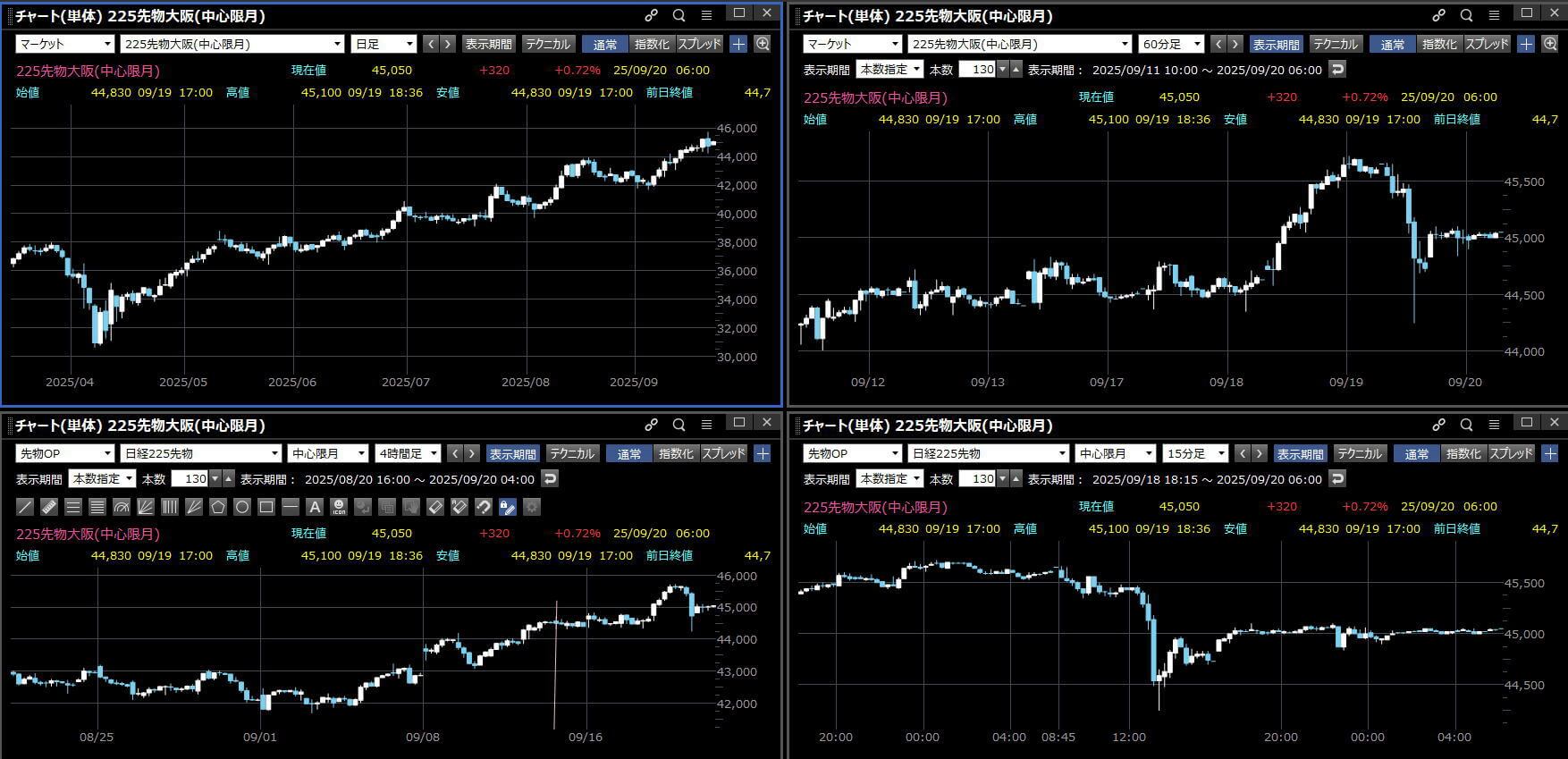Open link chain icon in 60-minute chart title

tap(1438, 15)
